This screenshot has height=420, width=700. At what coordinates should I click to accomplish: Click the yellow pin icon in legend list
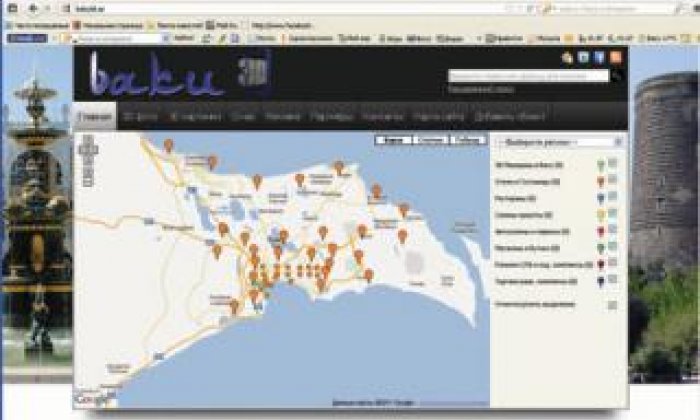601,215
